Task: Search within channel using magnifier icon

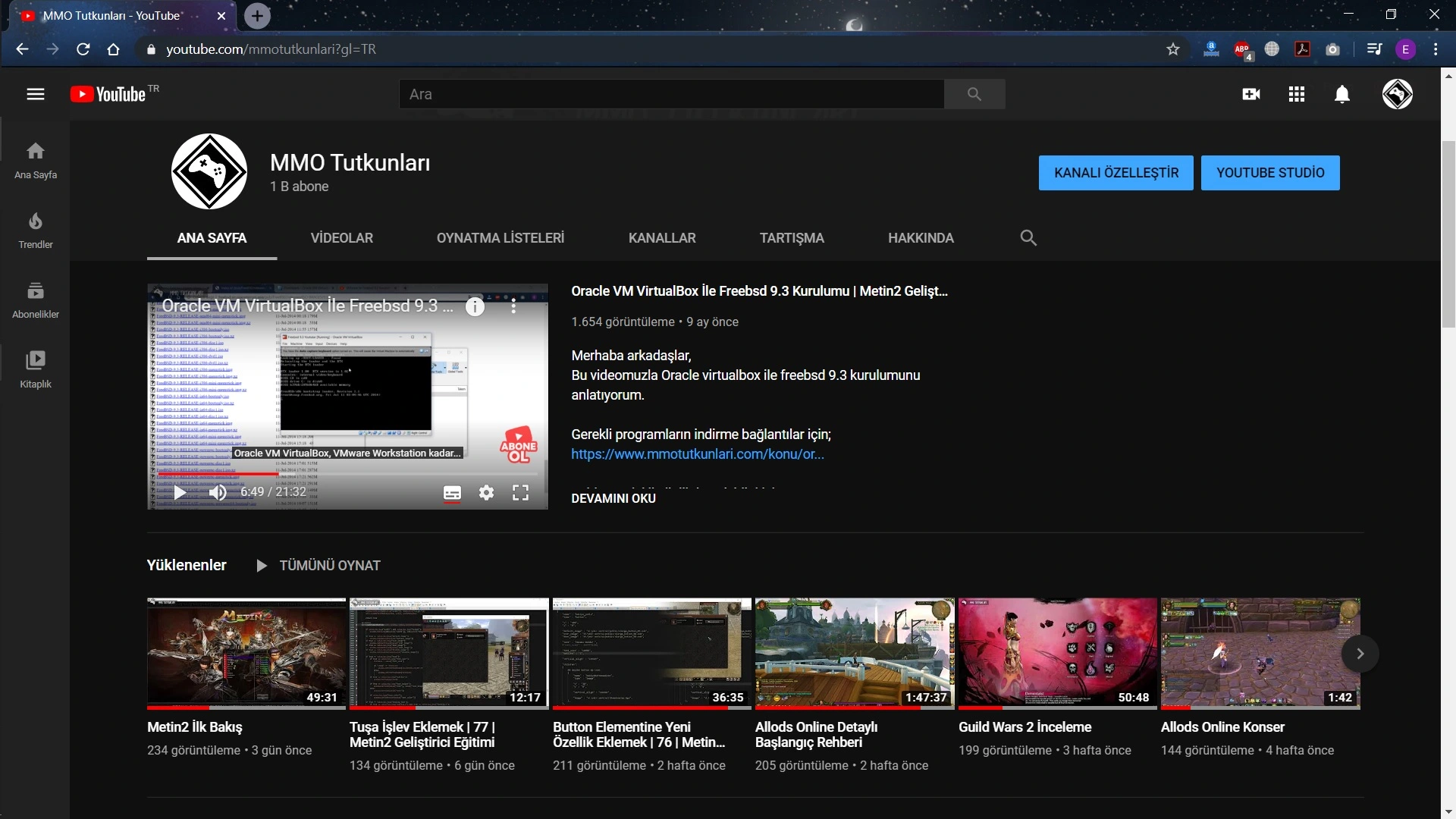Action: tap(1028, 237)
